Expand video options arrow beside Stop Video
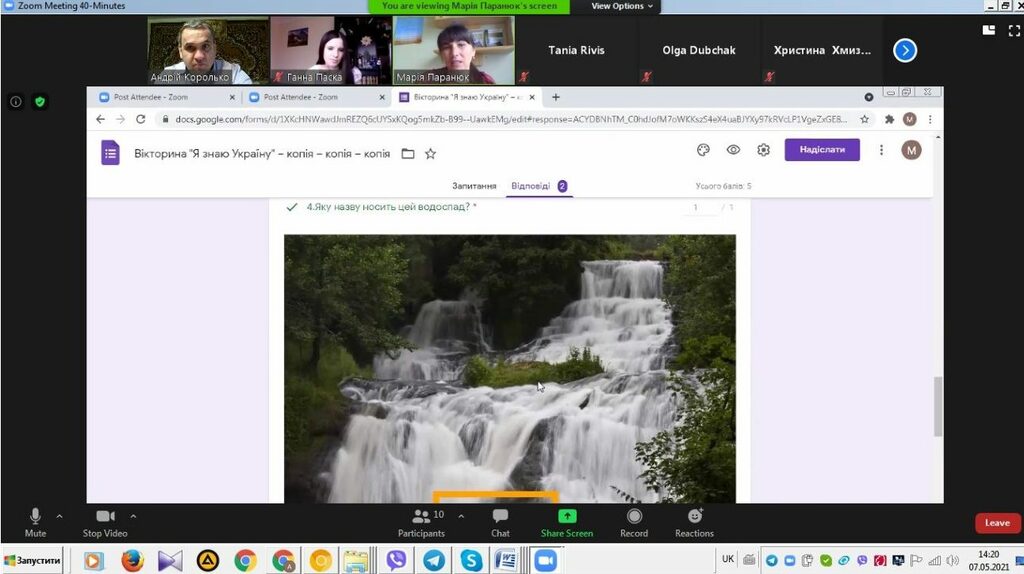1024x574 pixels. [x=133, y=517]
